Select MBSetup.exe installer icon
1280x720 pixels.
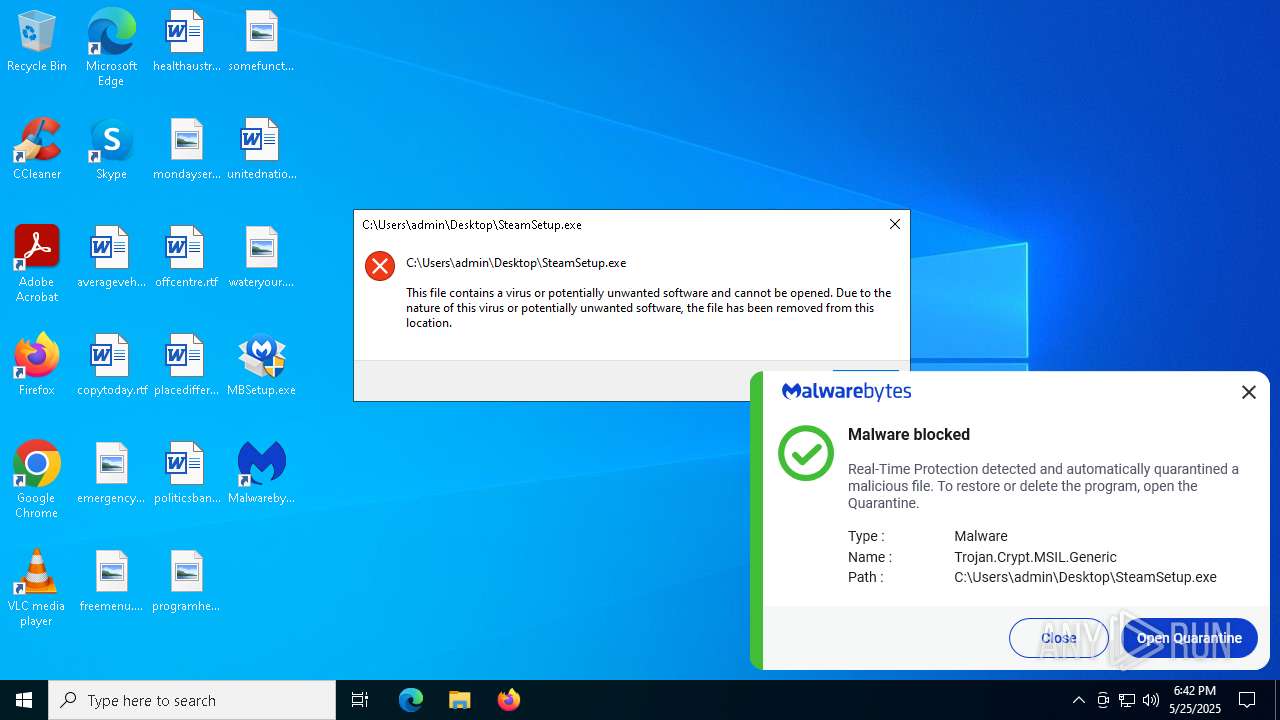tap(261, 365)
